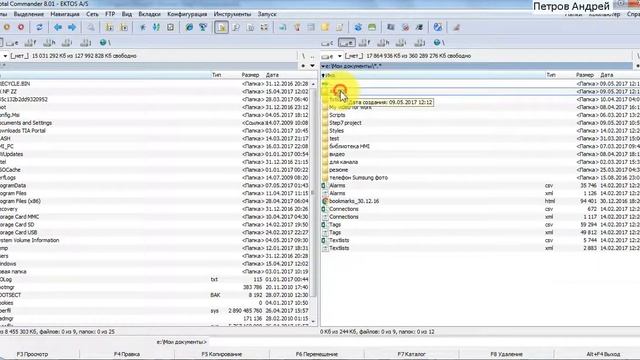This screenshot has width=640, height=360.
Task: Click the yellow folder toolbar icon
Action: pos(325,27)
